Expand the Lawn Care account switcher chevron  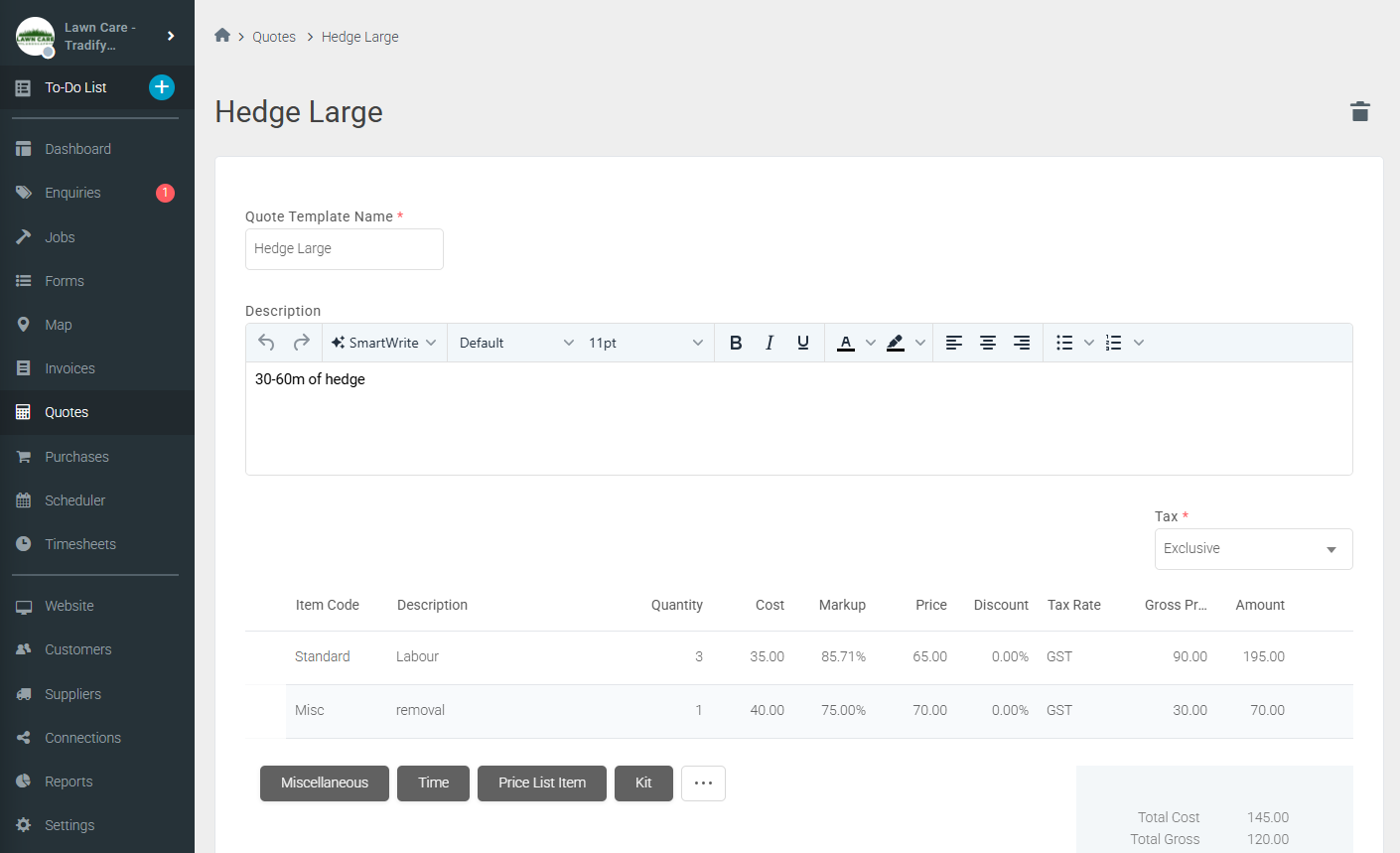tap(171, 36)
